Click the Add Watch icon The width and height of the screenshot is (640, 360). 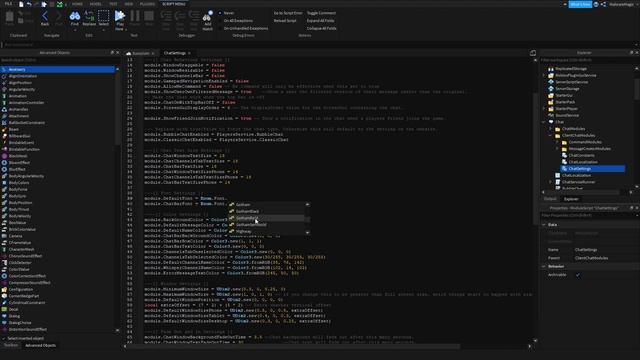(207, 16)
